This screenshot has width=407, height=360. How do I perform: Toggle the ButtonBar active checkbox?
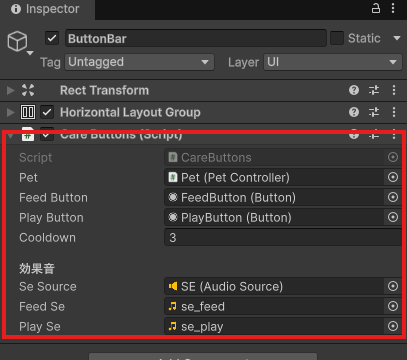52,38
